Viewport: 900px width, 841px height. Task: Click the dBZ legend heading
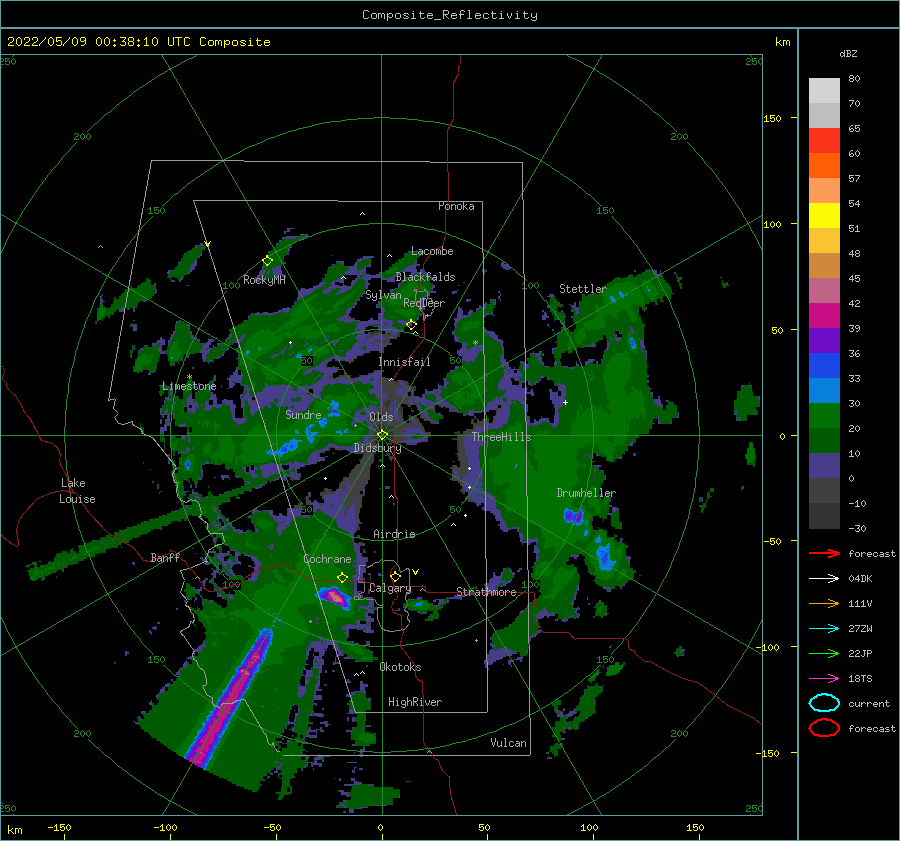(848, 53)
